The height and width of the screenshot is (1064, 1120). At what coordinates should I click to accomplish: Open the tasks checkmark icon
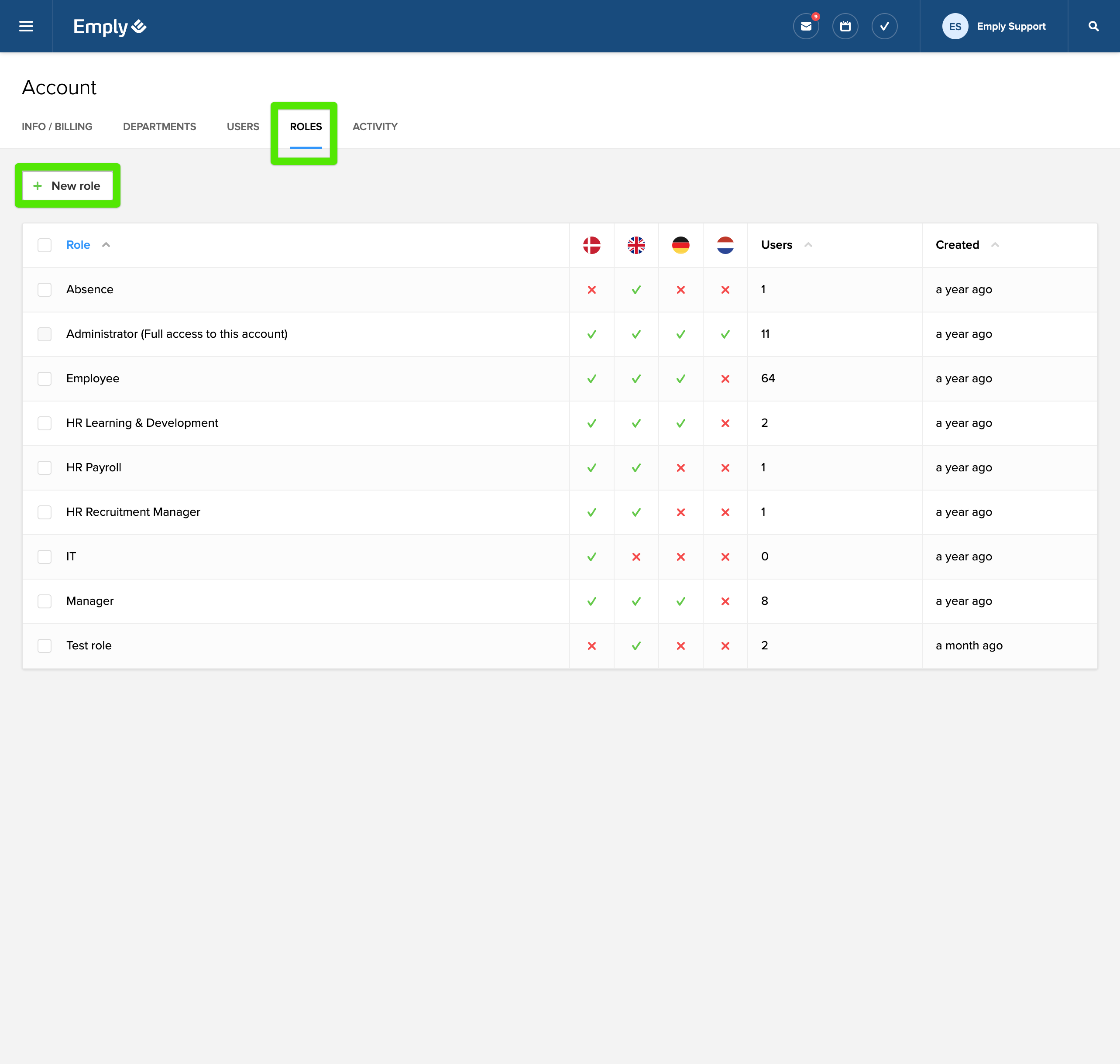click(x=884, y=26)
